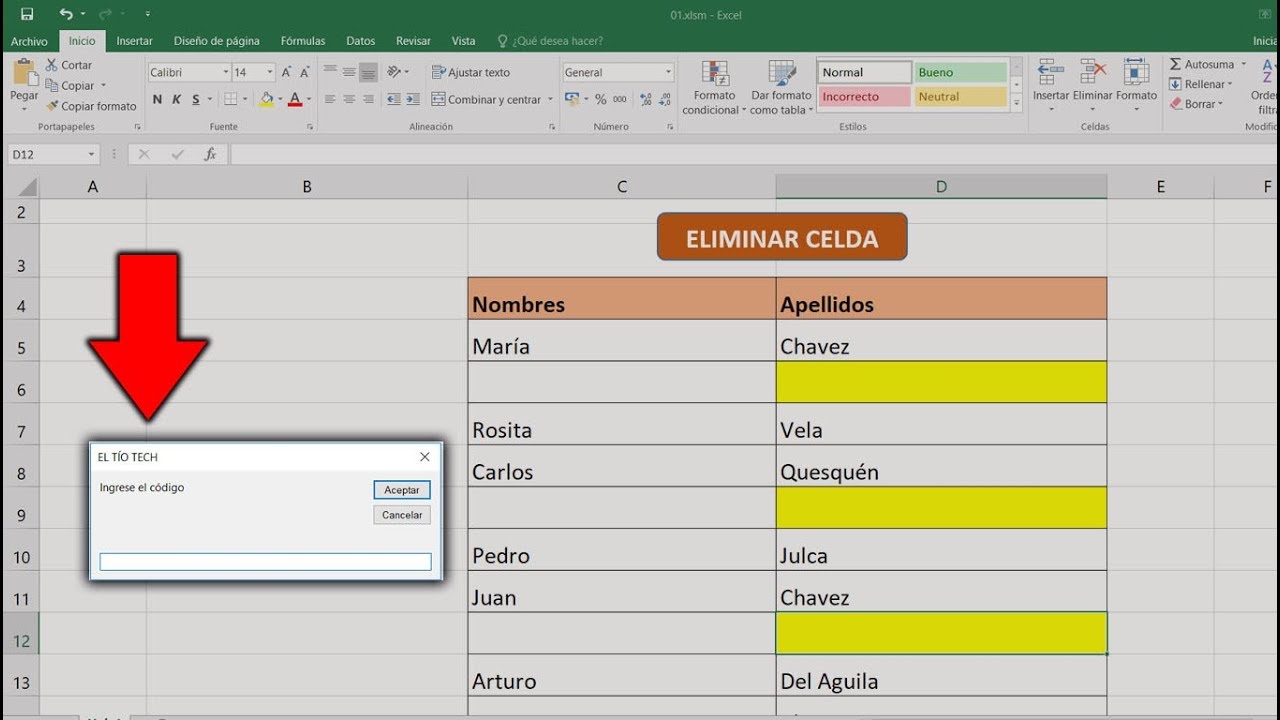Open the Customize Quick Access Toolbar arrow

[x=148, y=15]
